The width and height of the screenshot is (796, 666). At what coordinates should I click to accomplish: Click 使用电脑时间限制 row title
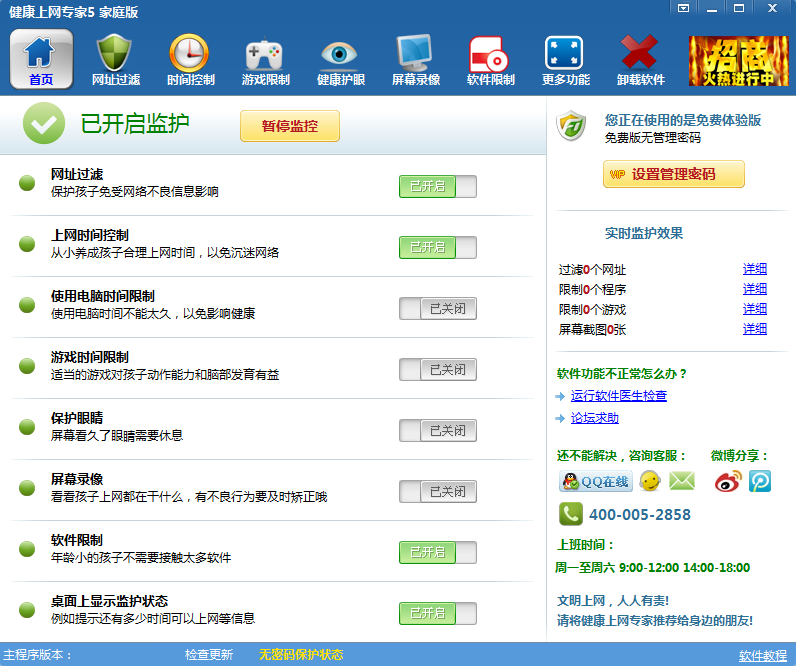pos(103,296)
